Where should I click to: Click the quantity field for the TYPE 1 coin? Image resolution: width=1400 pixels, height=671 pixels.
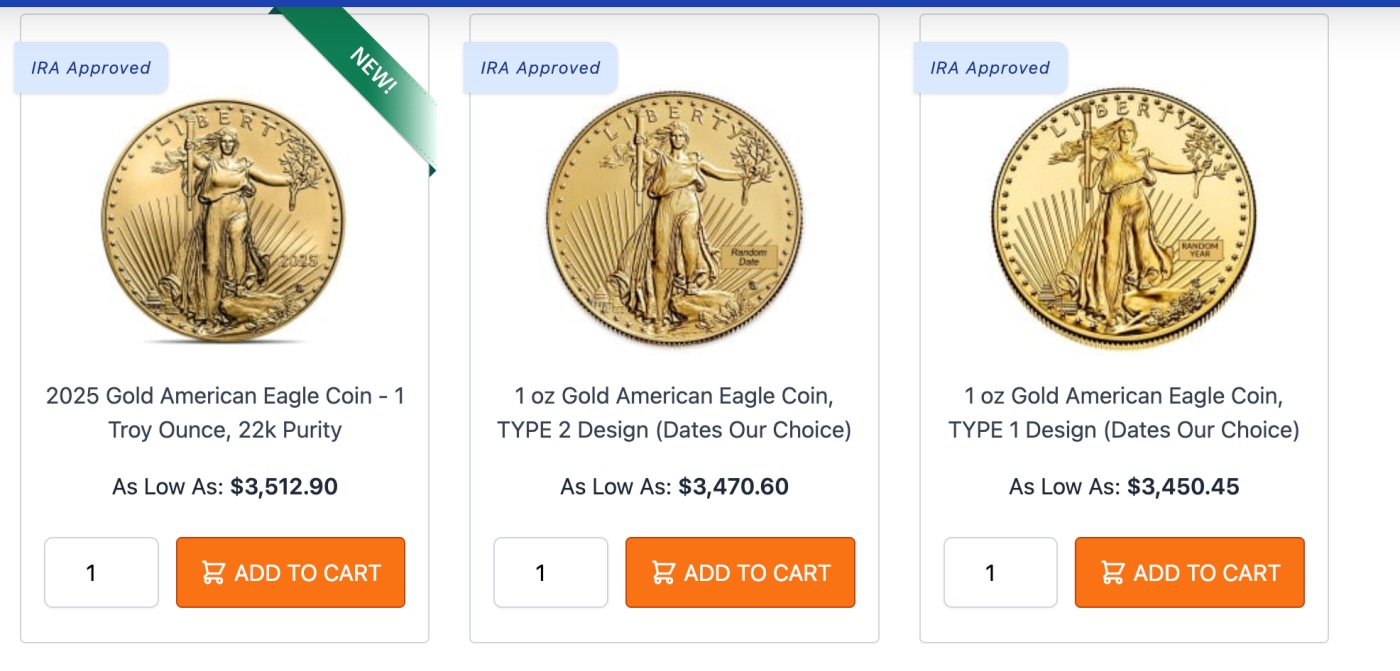1000,572
